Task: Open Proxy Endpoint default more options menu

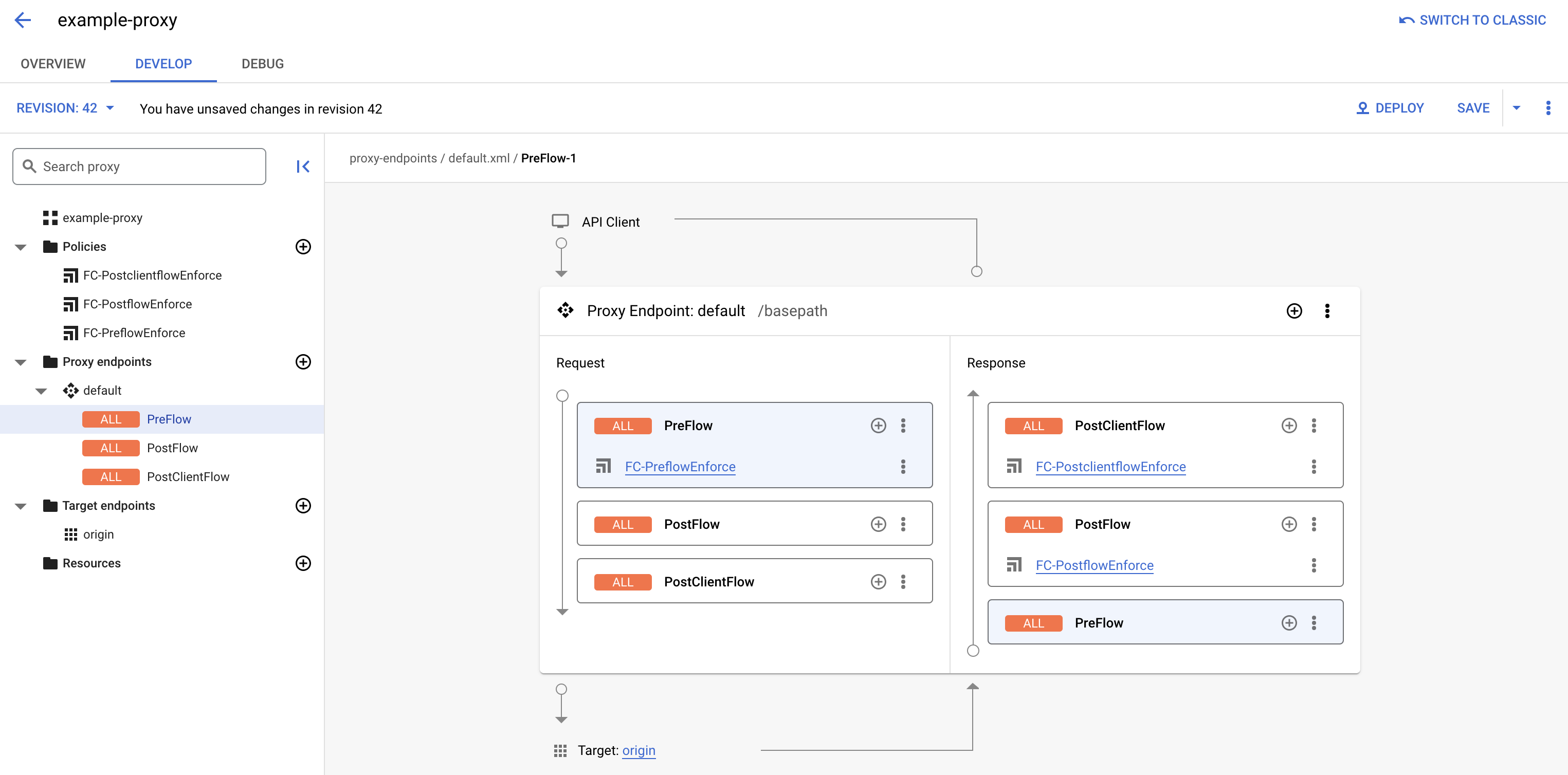Action: pyautogui.click(x=1327, y=311)
